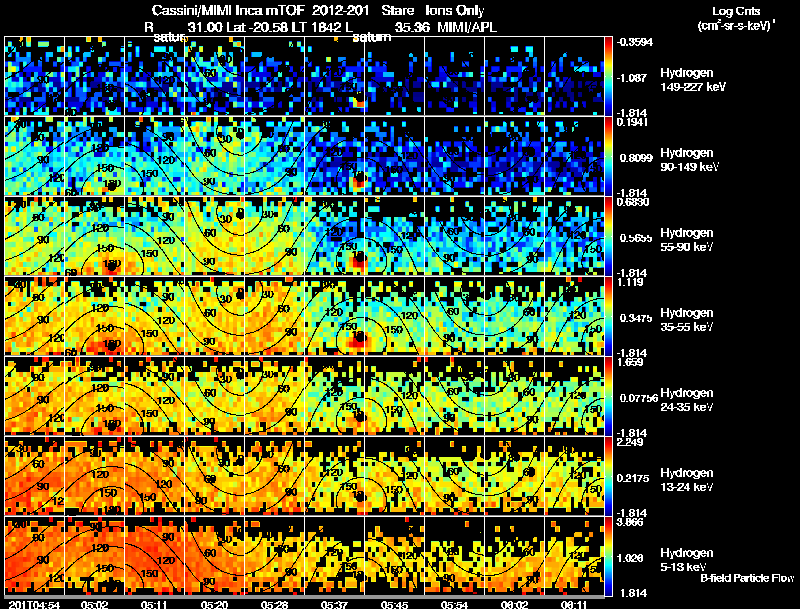Click the color bar beside 5-13 keV row
The height and width of the screenshot is (609, 800).
[x=608, y=556]
